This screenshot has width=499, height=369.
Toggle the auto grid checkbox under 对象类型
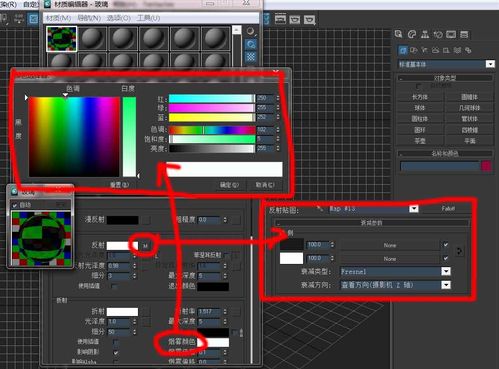point(418,86)
